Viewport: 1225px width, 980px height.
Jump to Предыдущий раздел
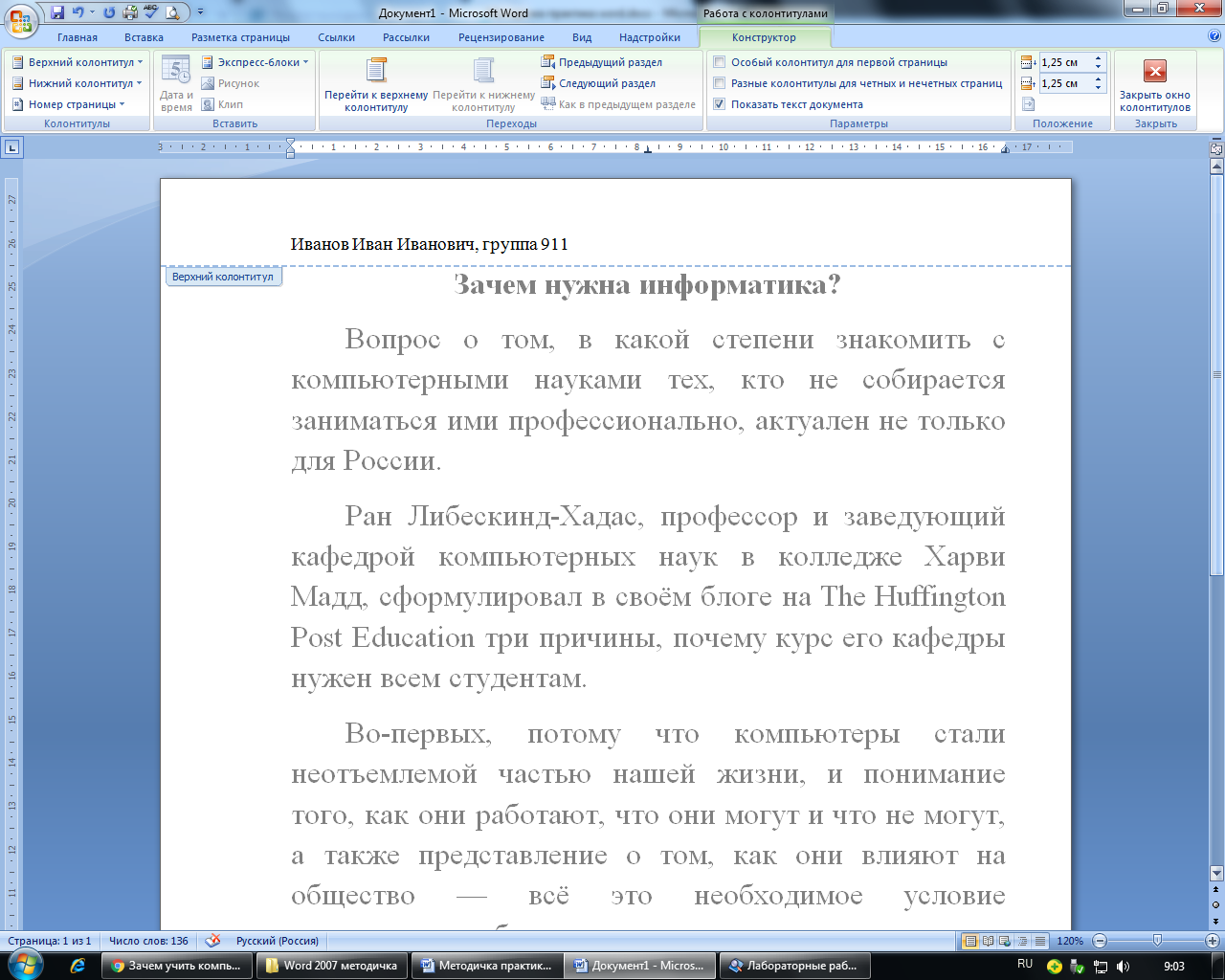click(x=602, y=62)
